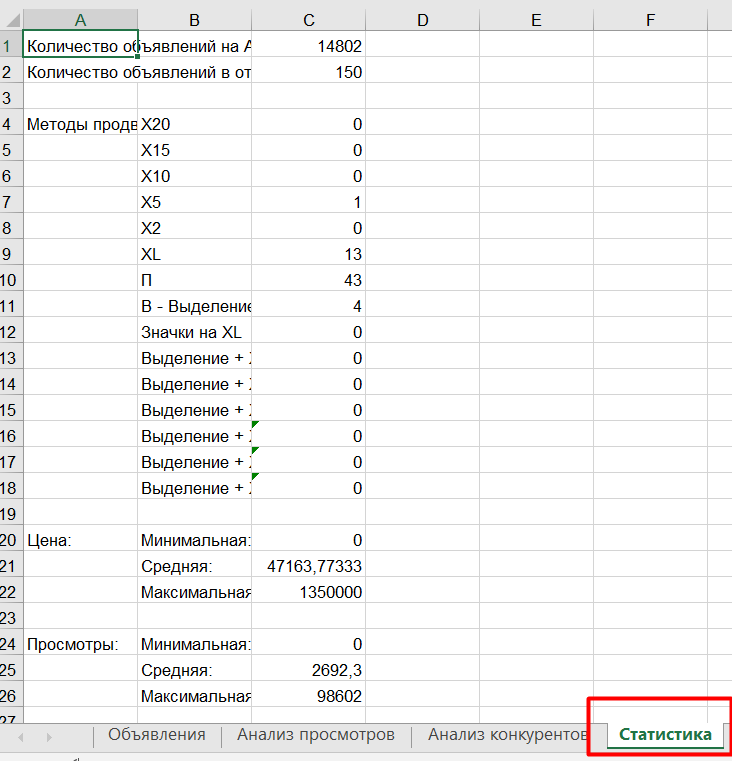
Task: Select row 21 header
Action: pyautogui.click(x=10, y=566)
